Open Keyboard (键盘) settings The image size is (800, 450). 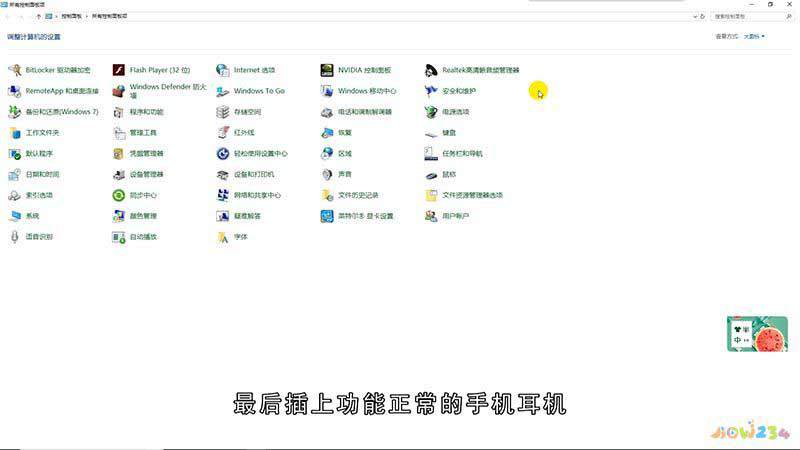click(x=440, y=133)
